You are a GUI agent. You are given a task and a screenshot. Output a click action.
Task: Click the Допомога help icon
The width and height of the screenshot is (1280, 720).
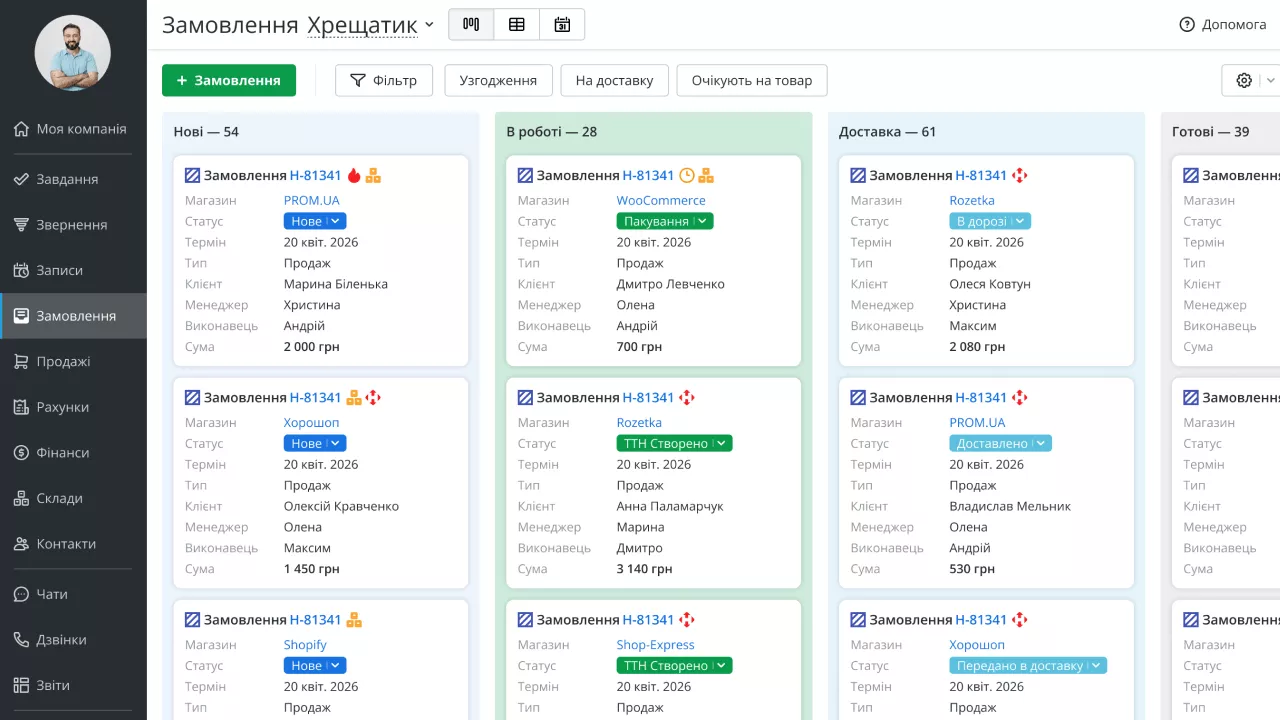click(x=1187, y=25)
